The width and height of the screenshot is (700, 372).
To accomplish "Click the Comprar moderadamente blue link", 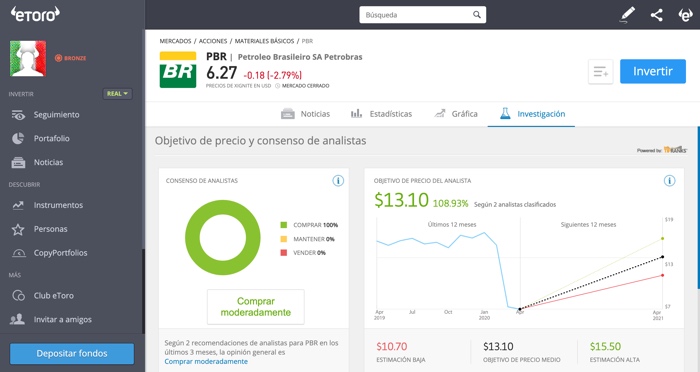I will click(206, 362).
